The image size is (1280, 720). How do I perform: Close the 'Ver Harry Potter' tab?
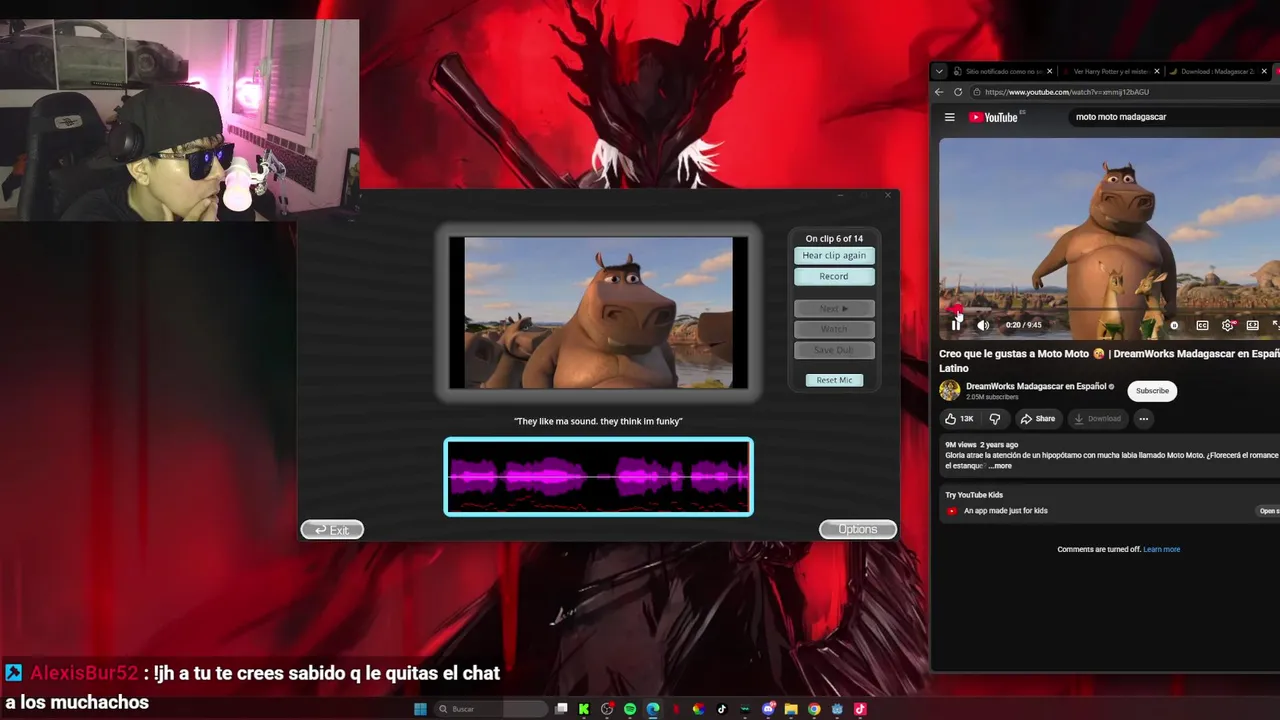(1157, 71)
